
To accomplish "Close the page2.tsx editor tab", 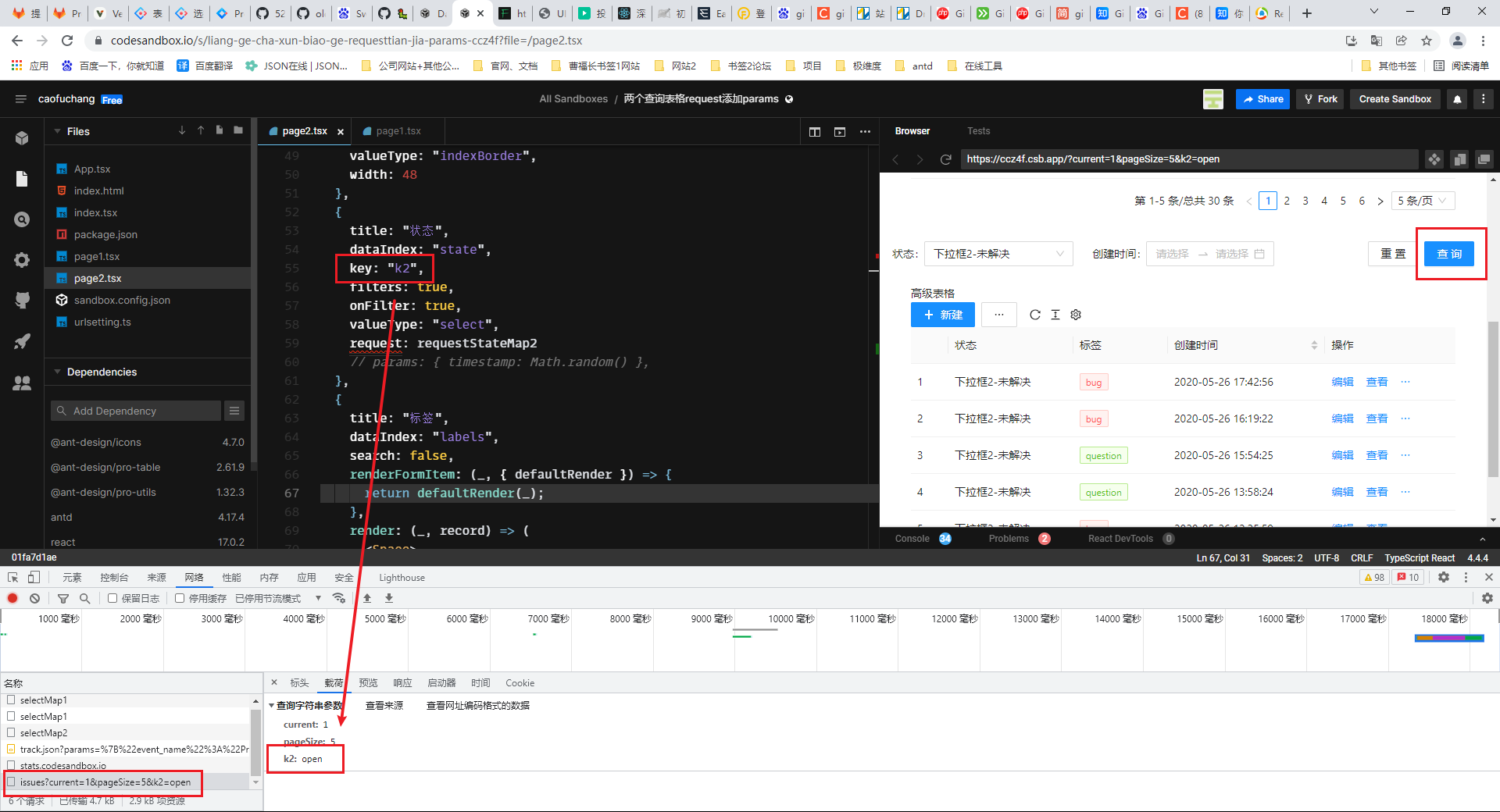I will coord(341,131).
